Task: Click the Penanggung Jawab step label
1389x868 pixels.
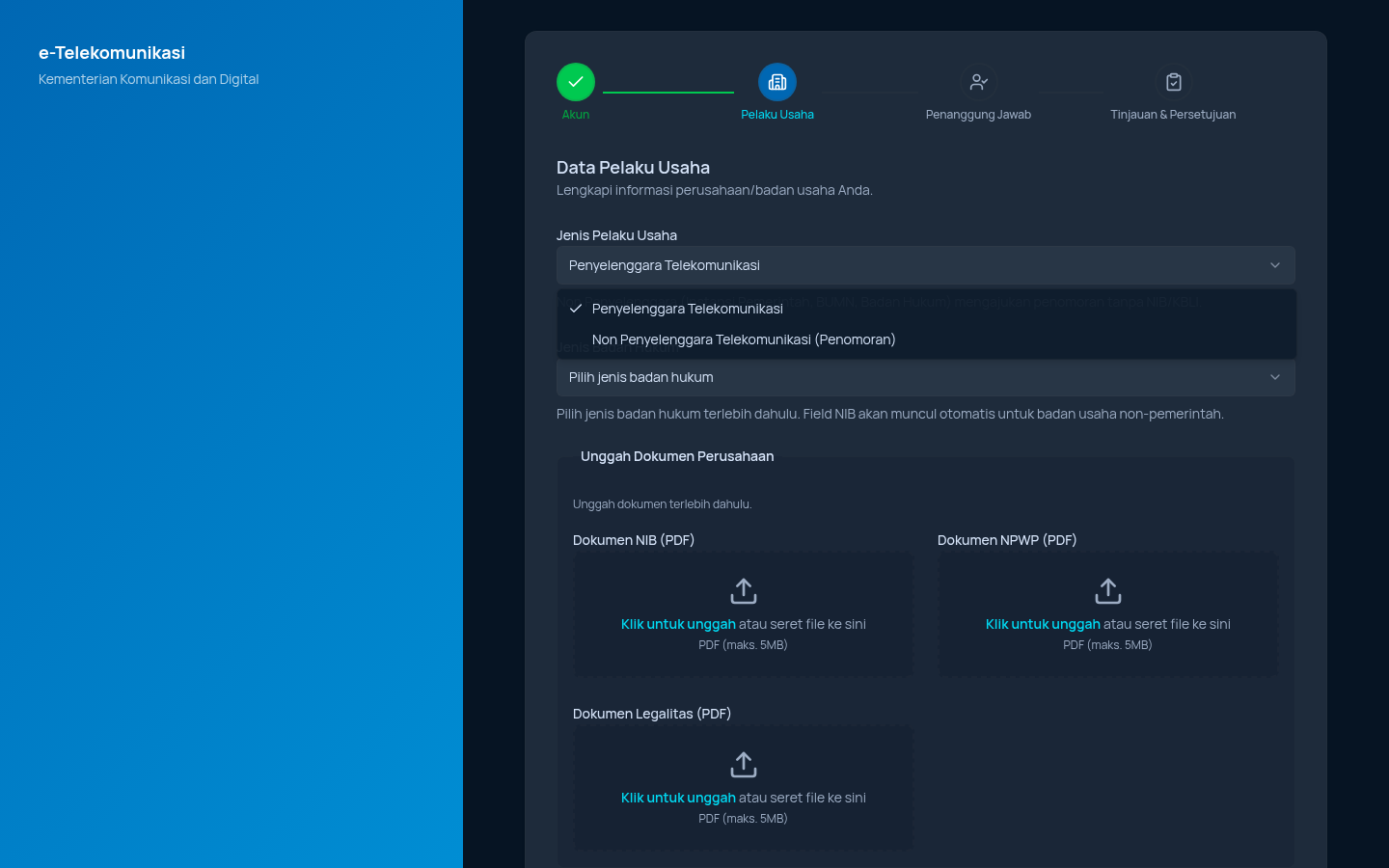Action: (x=978, y=115)
